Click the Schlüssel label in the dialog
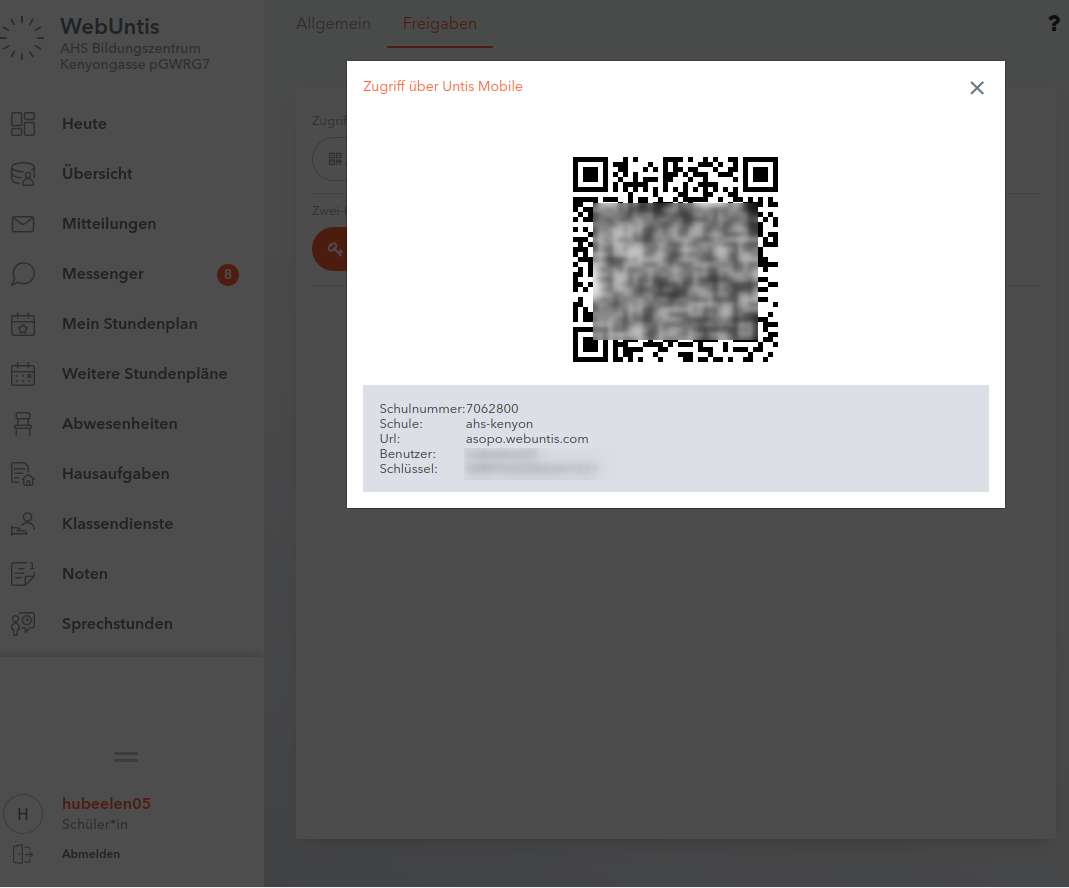Viewport: 1069px width, 888px height. tap(408, 469)
